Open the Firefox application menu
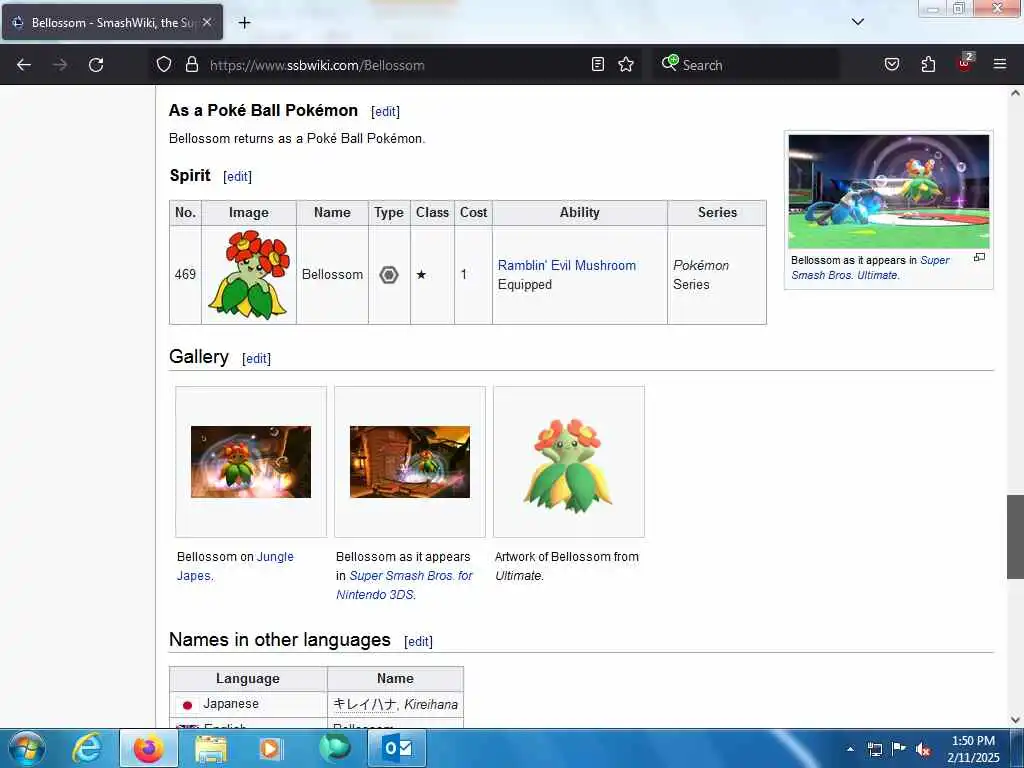 tap(999, 64)
